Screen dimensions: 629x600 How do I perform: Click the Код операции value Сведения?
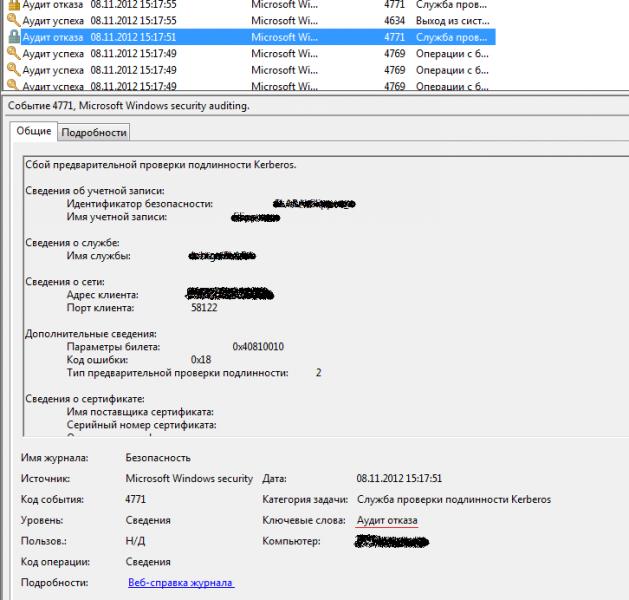pos(148,562)
